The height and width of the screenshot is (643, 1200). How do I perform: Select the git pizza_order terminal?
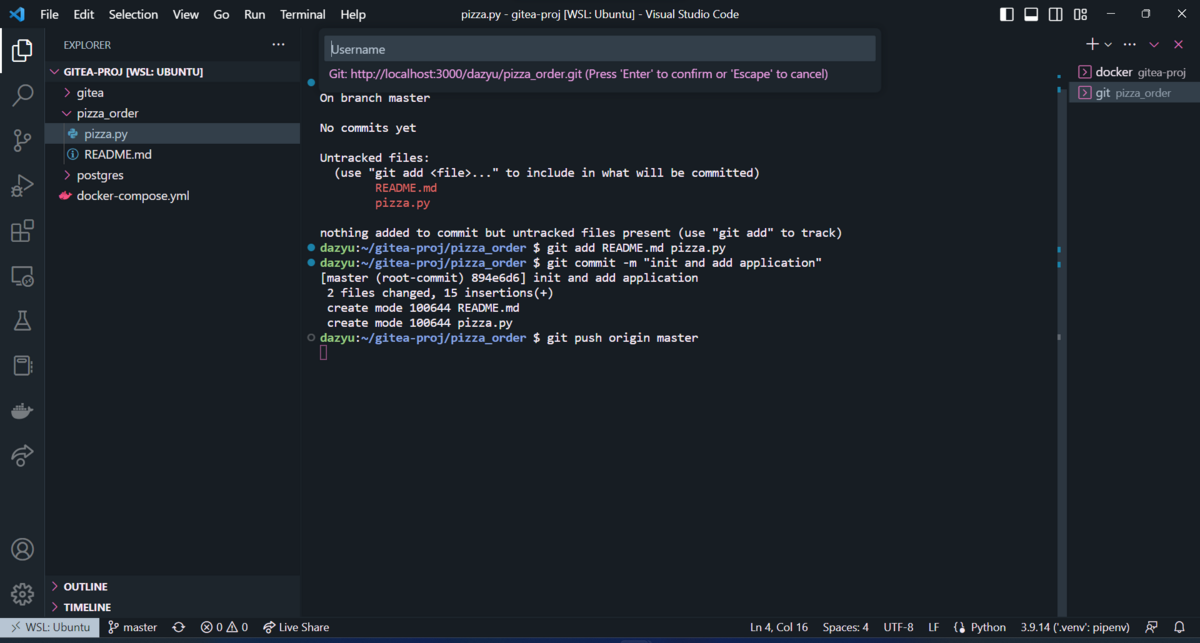(1132, 93)
